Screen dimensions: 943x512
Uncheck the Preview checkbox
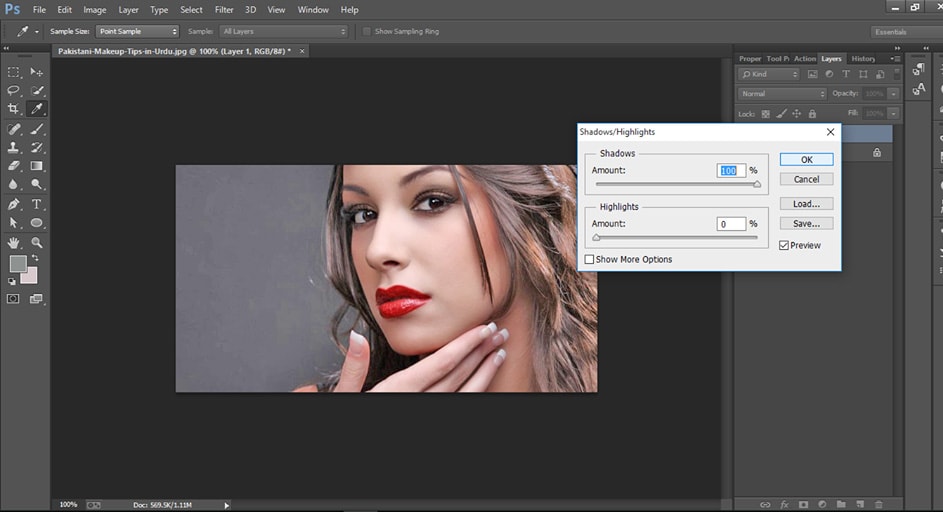click(x=783, y=245)
